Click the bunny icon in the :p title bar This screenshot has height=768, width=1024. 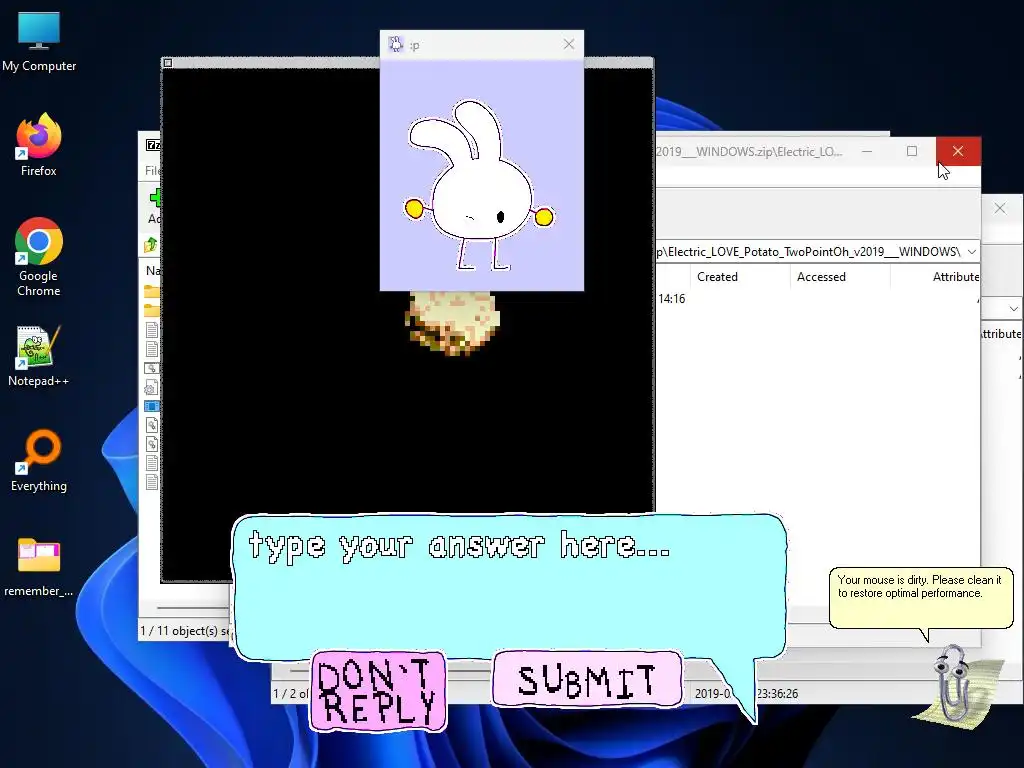click(x=396, y=44)
